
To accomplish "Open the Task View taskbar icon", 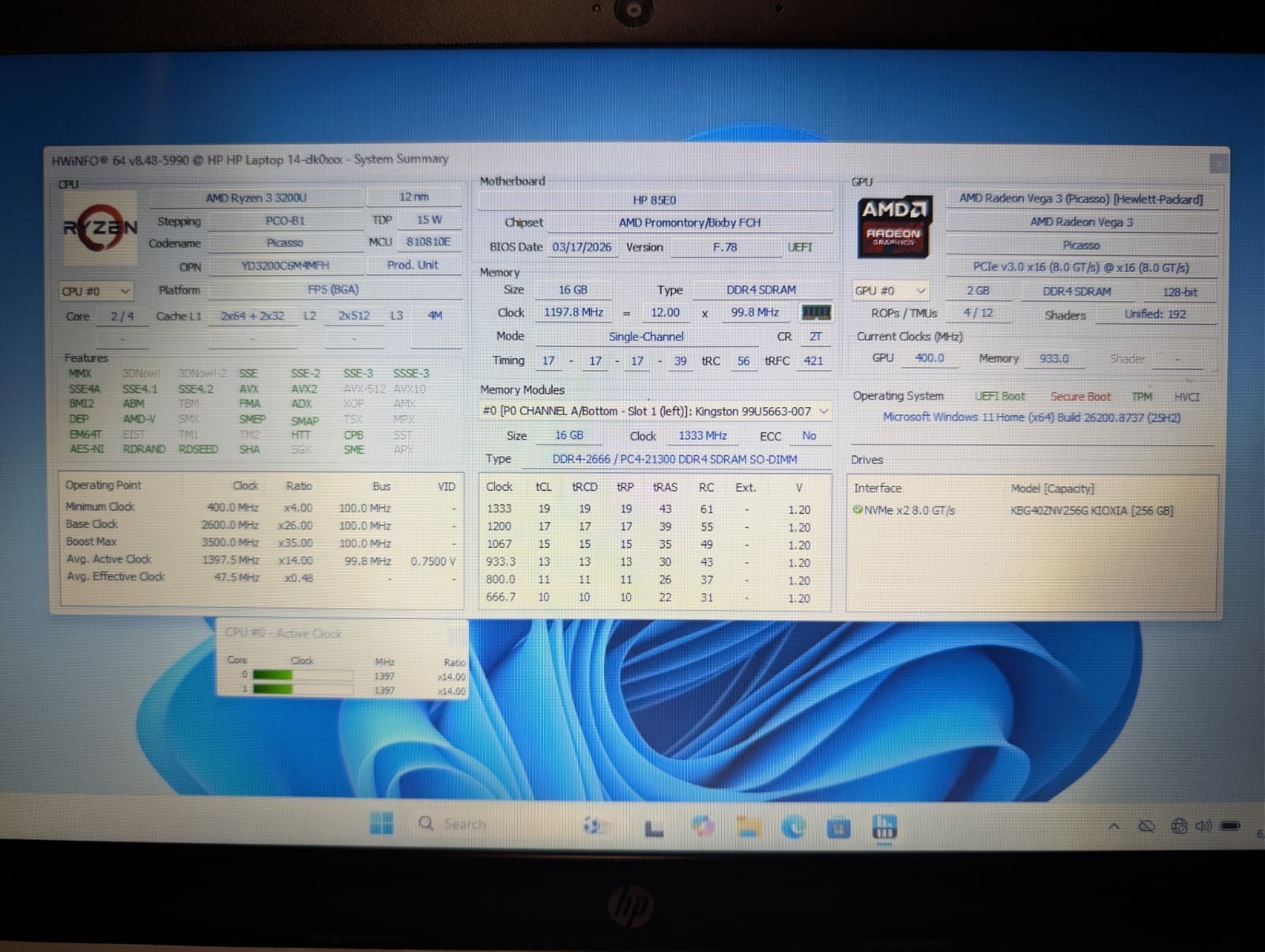I will pos(654,827).
